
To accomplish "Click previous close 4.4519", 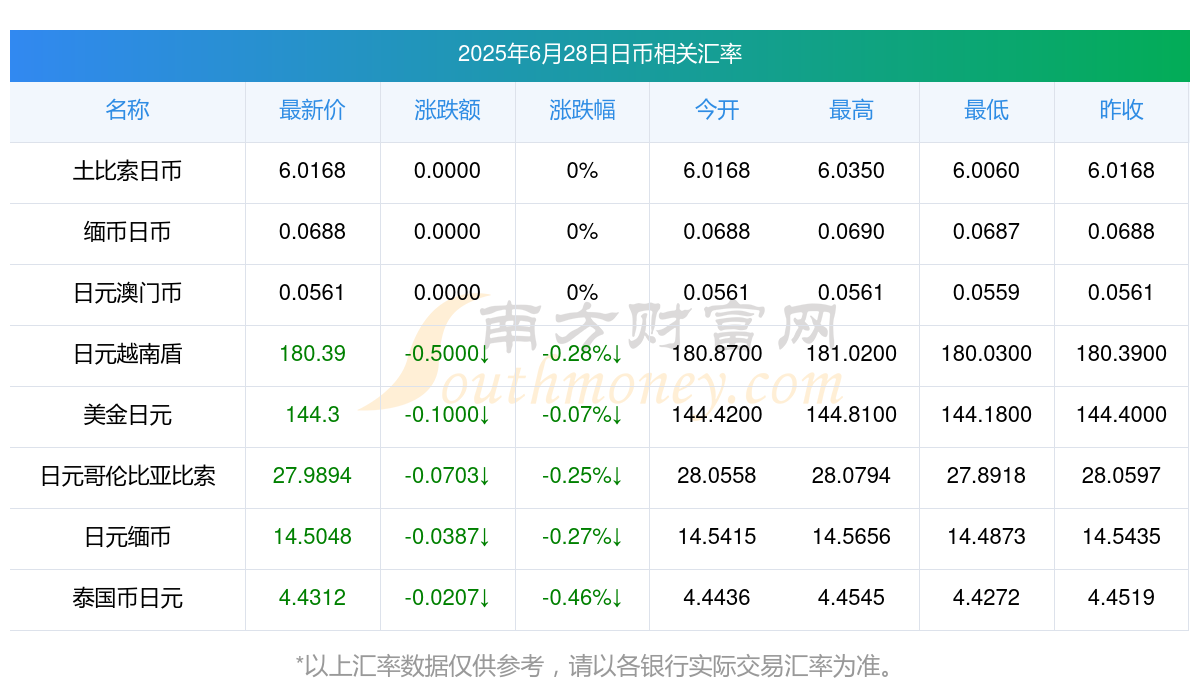I will tap(1121, 598).
